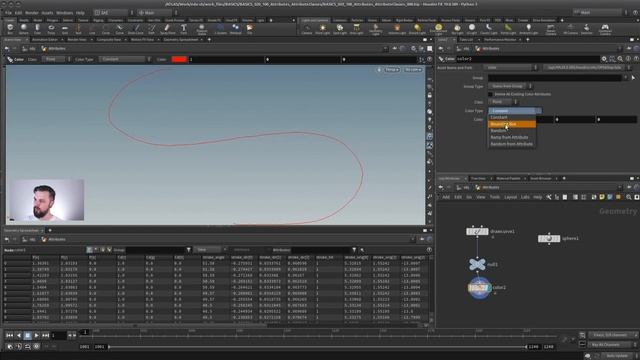Open the Render menu
The image size is (640, 360).
(x=32, y=13)
